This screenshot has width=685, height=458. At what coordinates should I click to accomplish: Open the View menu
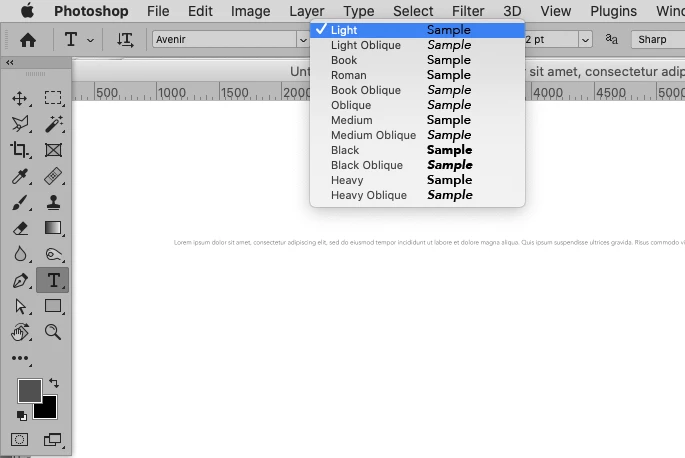click(x=556, y=11)
